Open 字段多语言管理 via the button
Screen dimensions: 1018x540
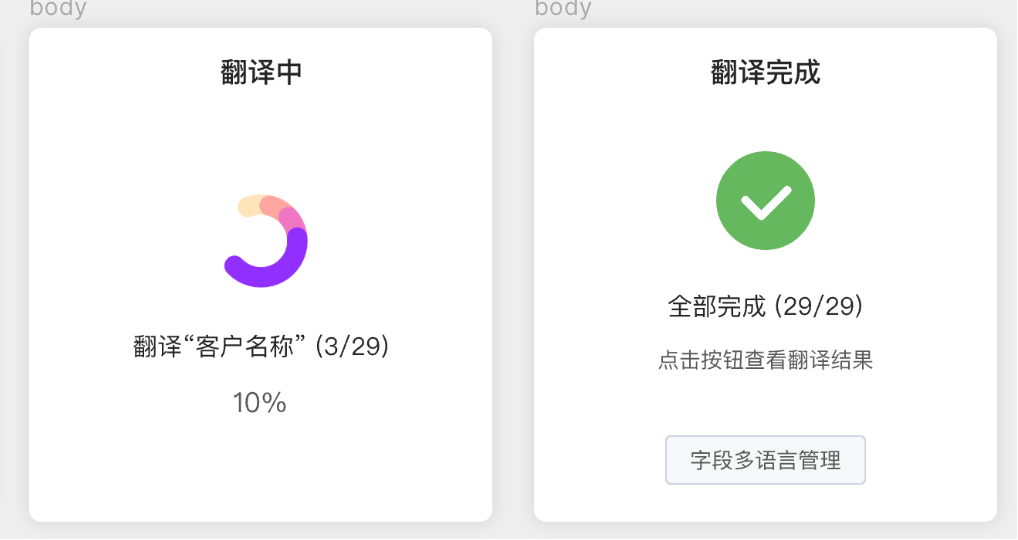click(765, 460)
